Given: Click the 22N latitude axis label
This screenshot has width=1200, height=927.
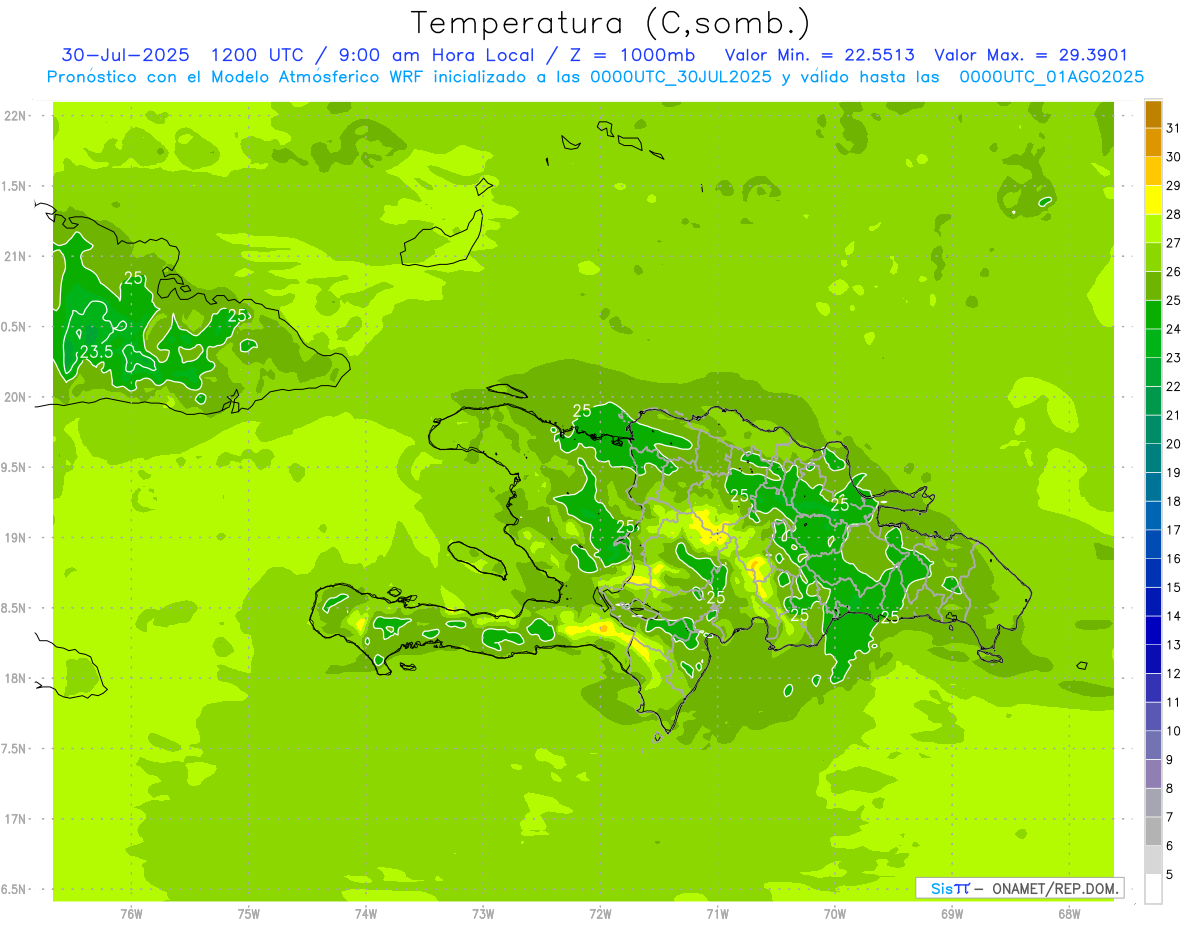Looking at the screenshot, I should click(x=16, y=115).
